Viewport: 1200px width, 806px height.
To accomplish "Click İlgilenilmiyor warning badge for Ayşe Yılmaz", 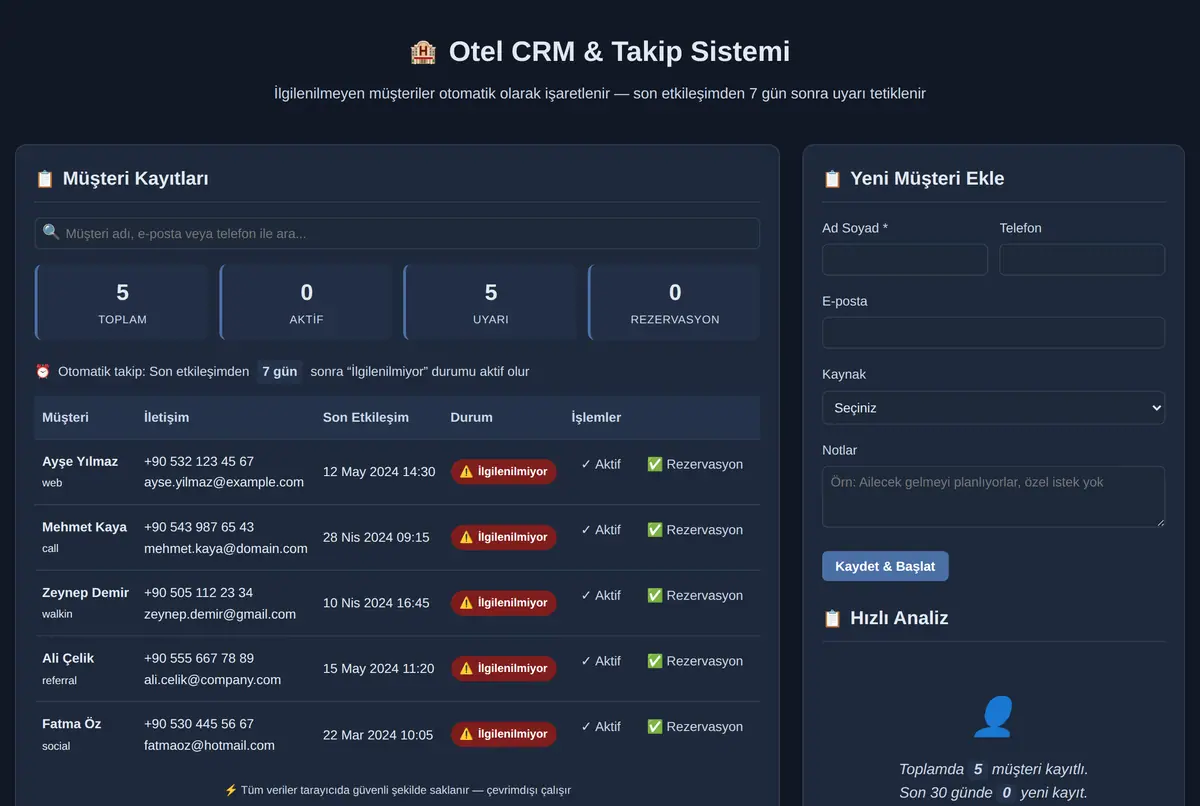I will point(504,472).
